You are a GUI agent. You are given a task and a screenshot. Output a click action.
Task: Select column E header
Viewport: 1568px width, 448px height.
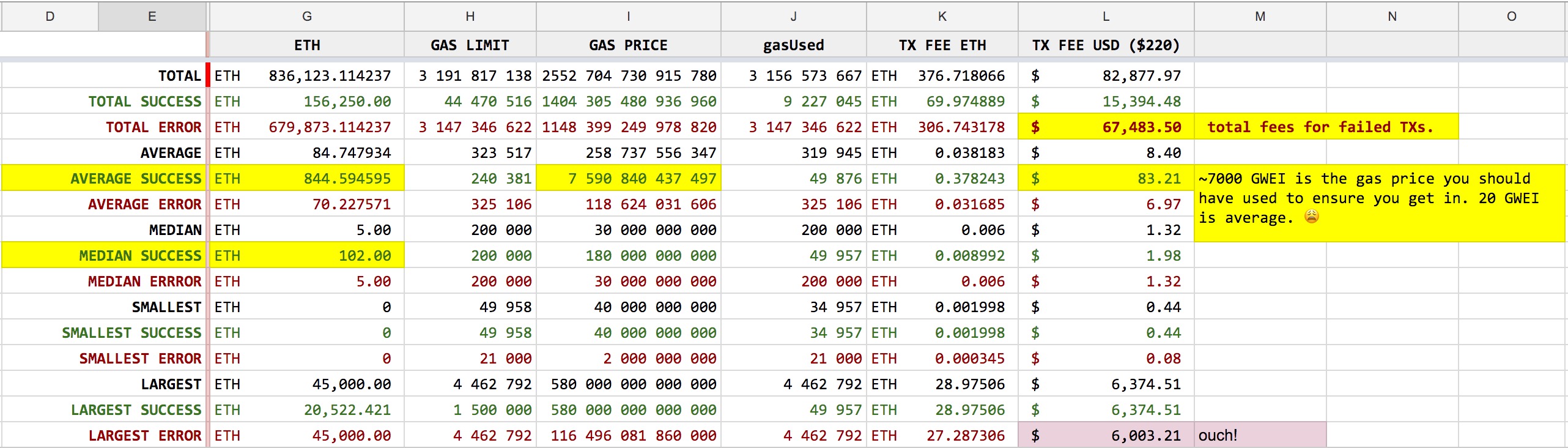tap(152, 17)
